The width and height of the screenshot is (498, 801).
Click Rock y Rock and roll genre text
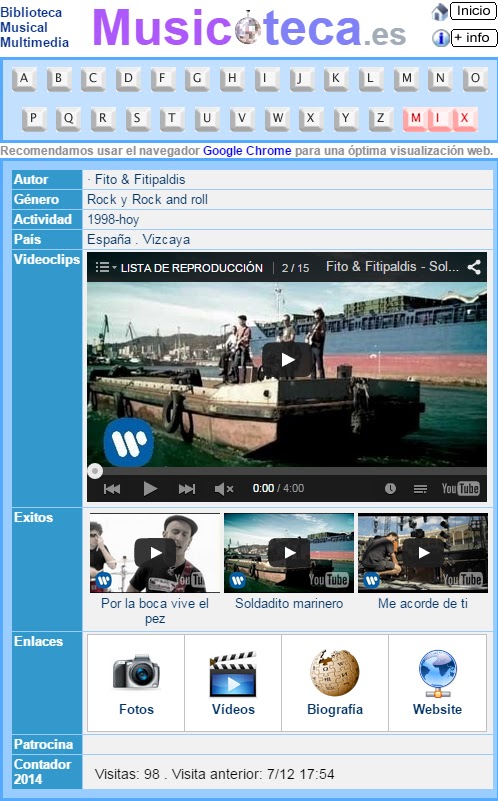click(147, 199)
